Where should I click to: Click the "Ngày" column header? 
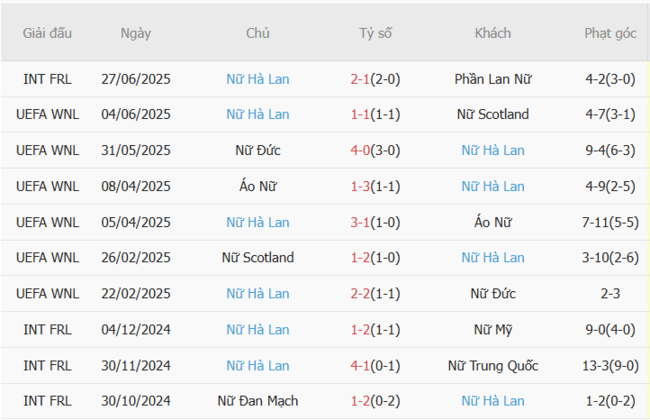coord(136,33)
